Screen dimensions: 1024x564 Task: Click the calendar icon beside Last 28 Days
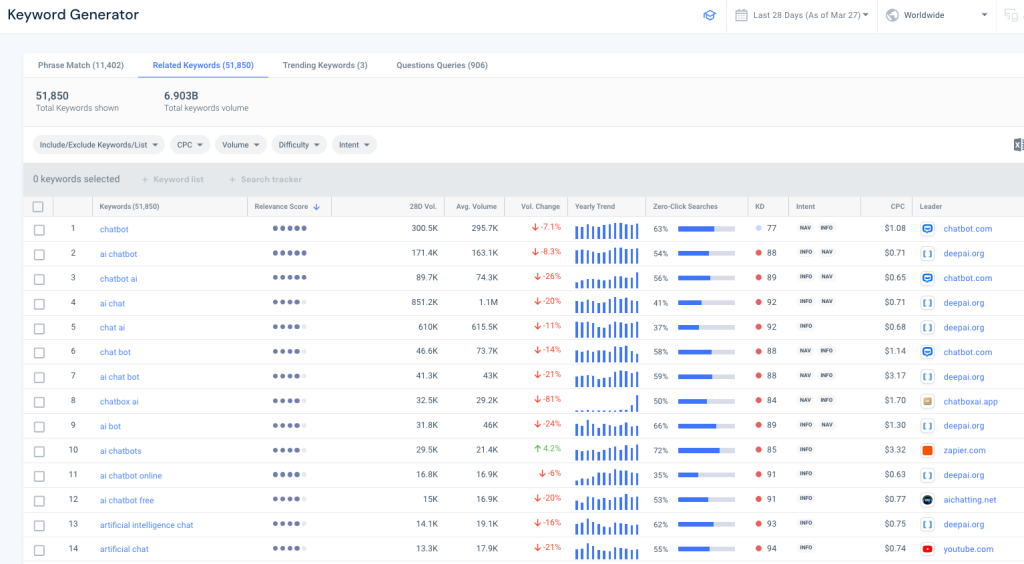(741, 15)
